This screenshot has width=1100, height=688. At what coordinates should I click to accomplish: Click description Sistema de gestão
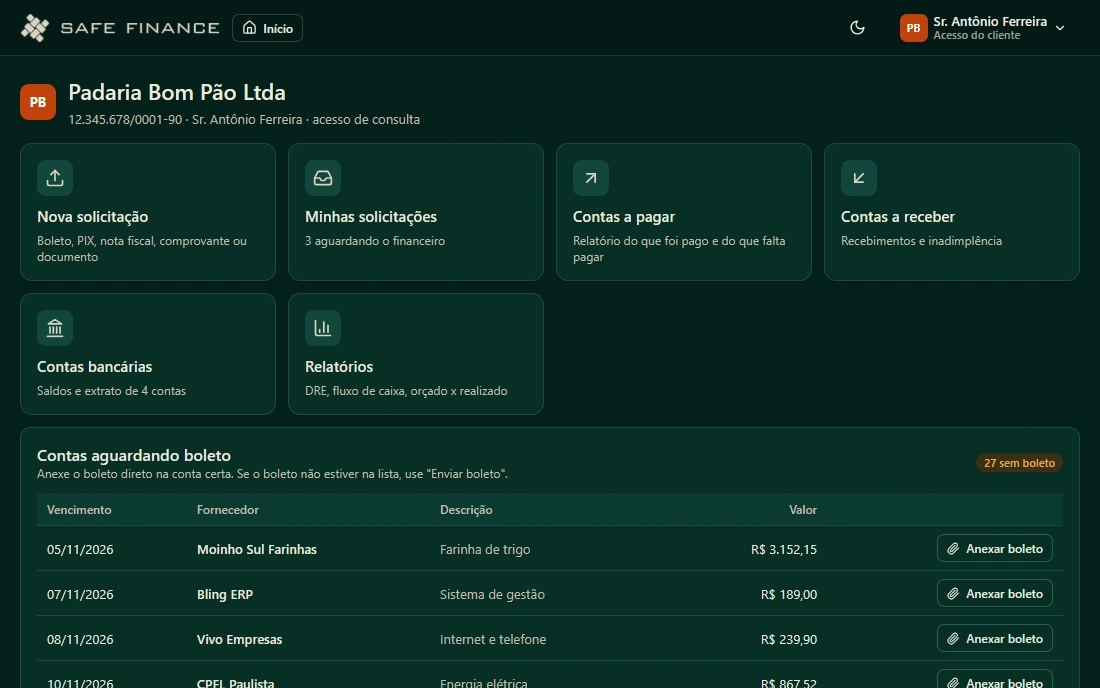pyautogui.click(x=492, y=594)
